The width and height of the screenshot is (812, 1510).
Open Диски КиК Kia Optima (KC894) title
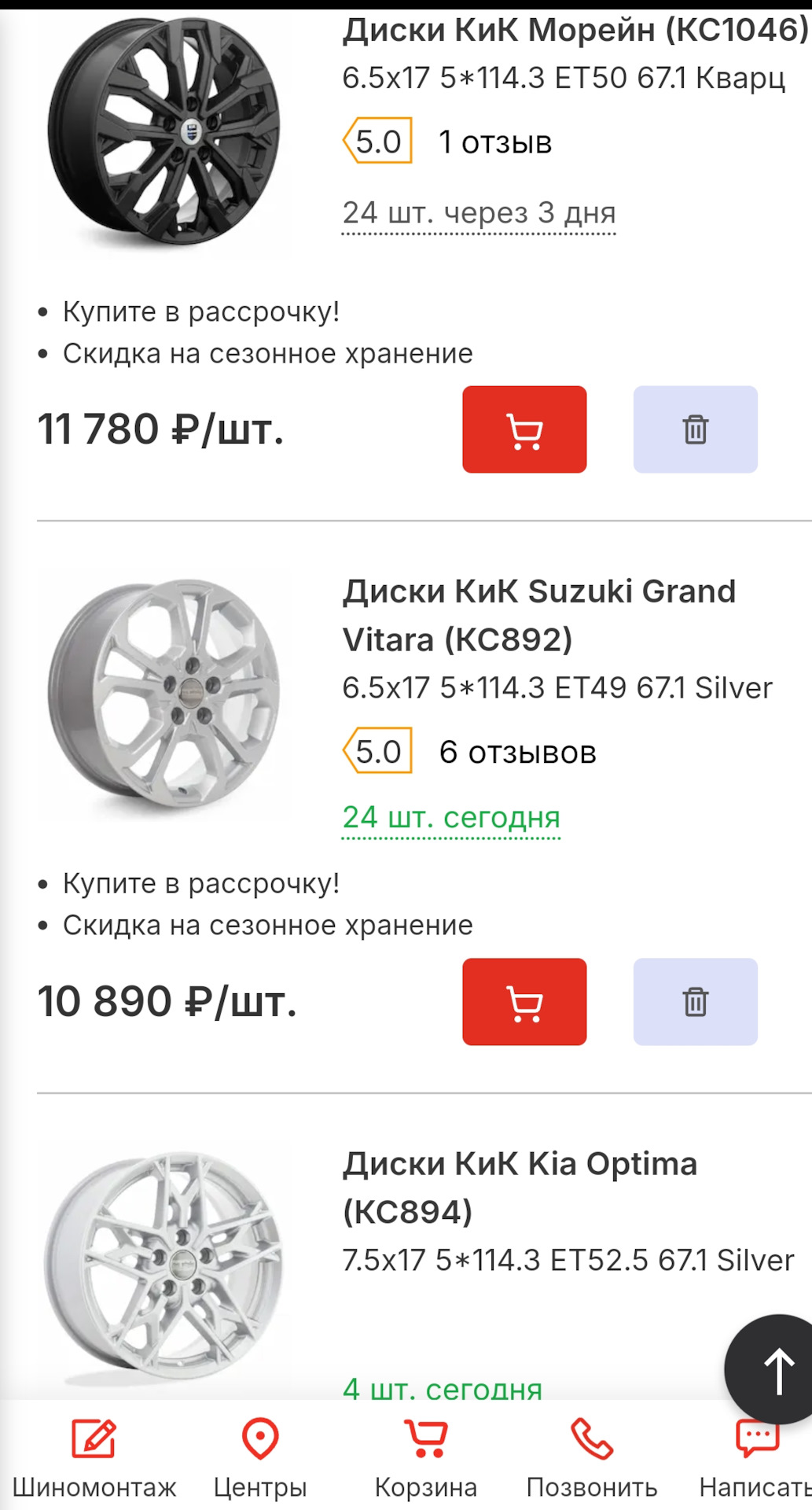pyautogui.click(x=520, y=1187)
